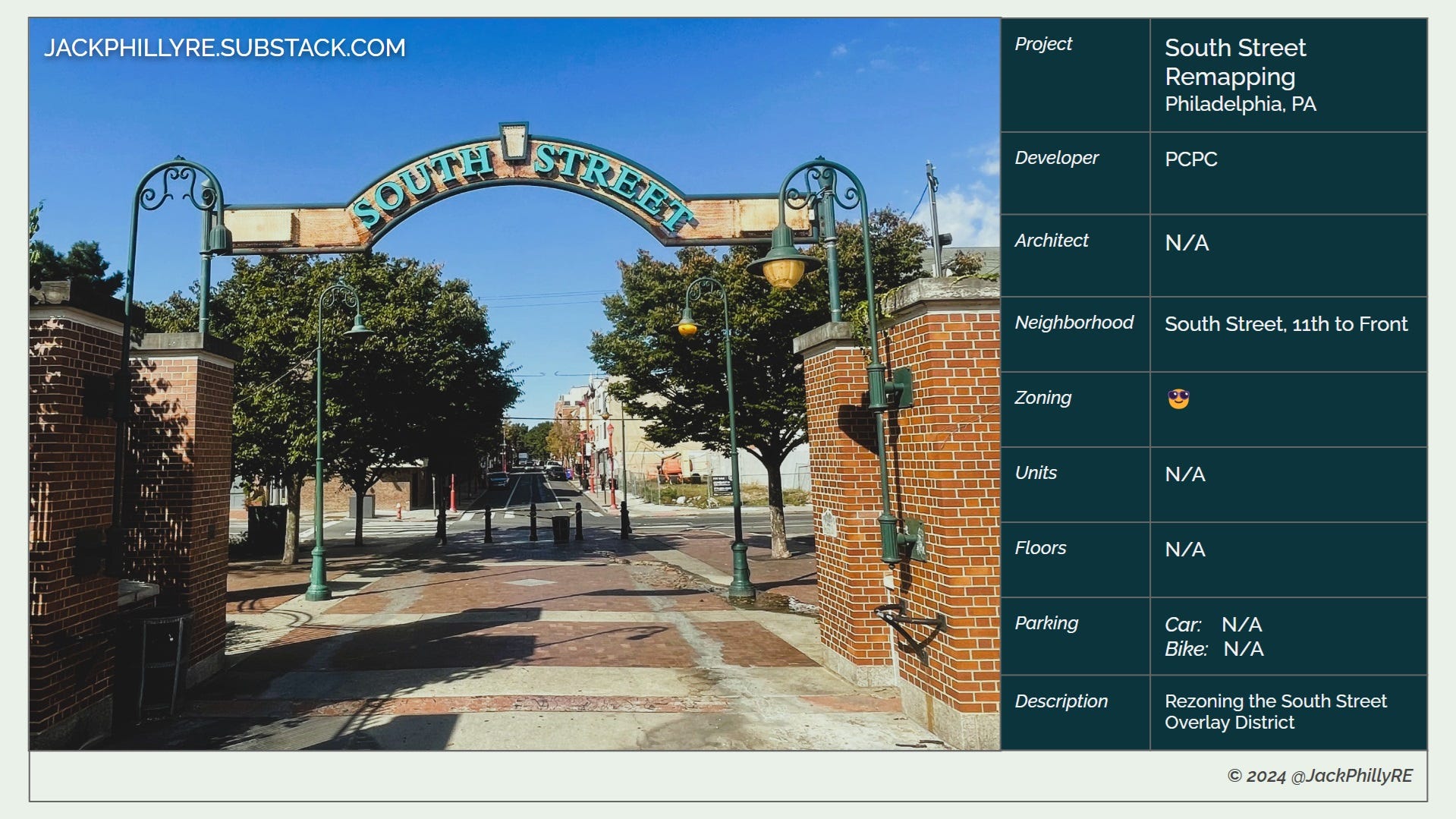Image resolution: width=1456 pixels, height=819 pixels.
Task: Click the 'Parking' row label
Action: click(x=1046, y=623)
